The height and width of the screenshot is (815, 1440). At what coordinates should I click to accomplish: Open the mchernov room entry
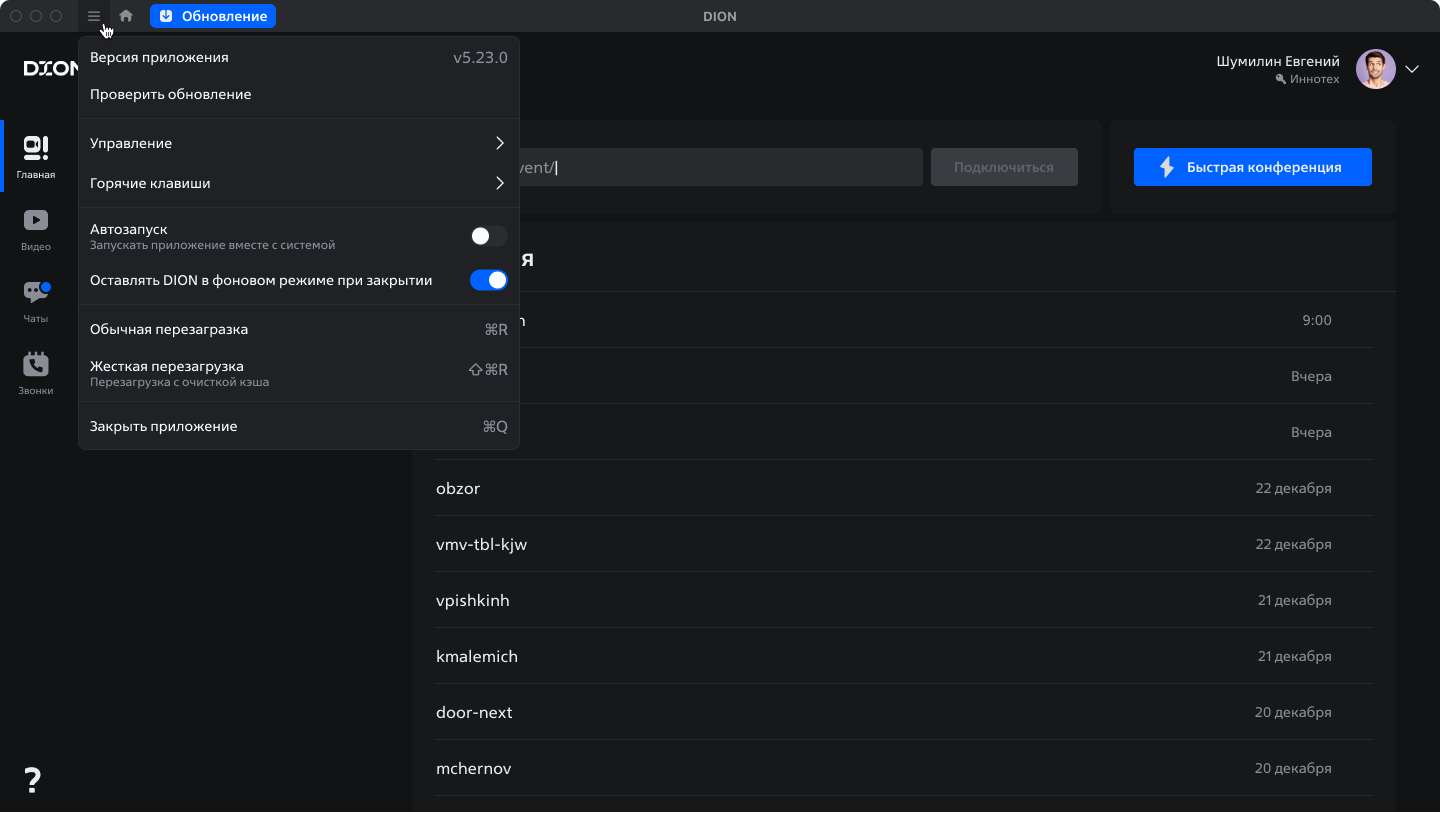coord(904,768)
